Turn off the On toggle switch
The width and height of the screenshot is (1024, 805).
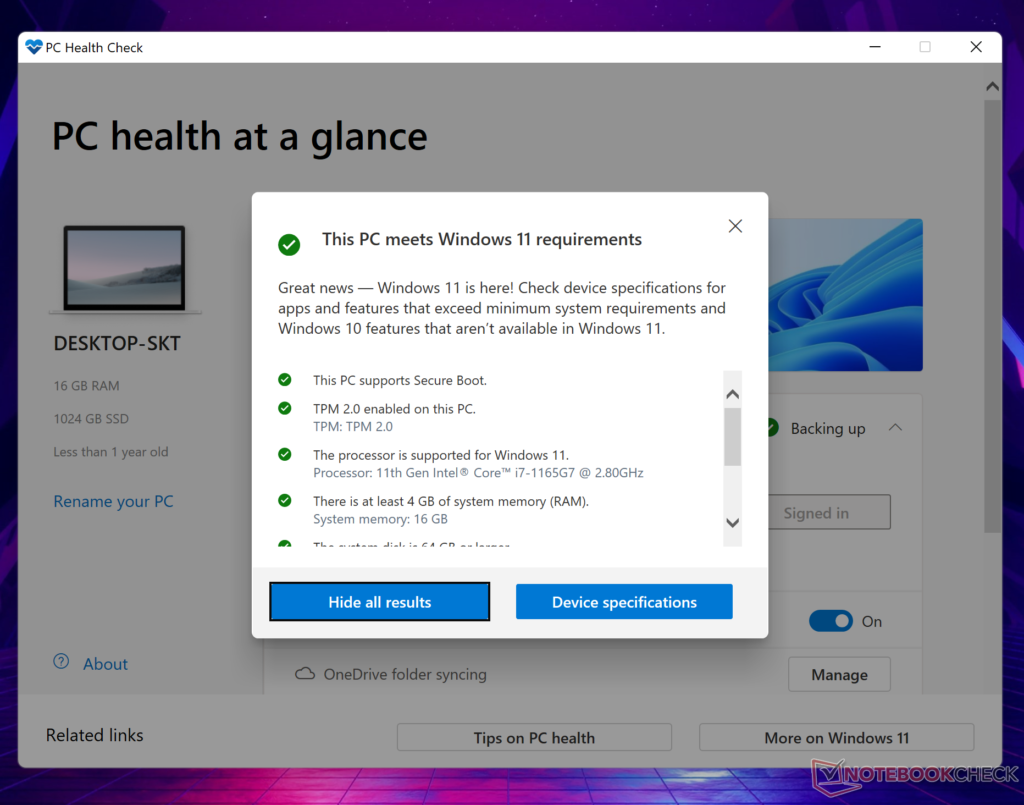[x=830, y=620]
